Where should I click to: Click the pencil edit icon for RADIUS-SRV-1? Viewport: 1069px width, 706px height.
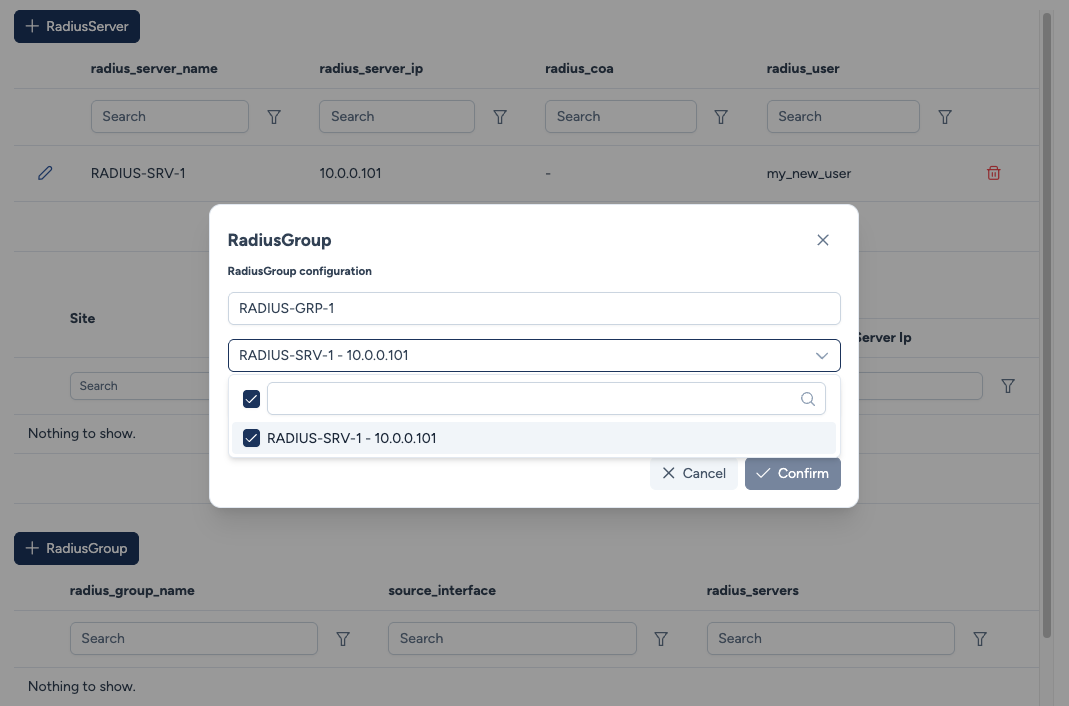pos(45,173)
